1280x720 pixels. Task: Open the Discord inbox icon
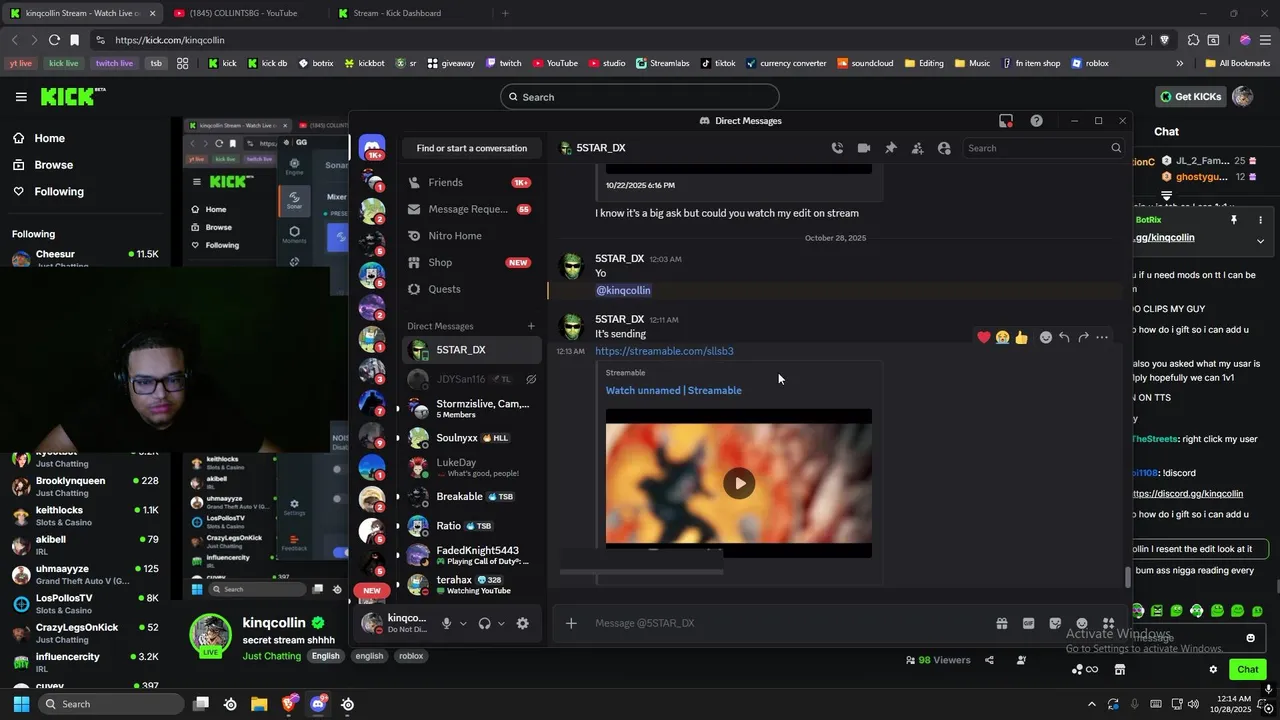click(1006, 121)
